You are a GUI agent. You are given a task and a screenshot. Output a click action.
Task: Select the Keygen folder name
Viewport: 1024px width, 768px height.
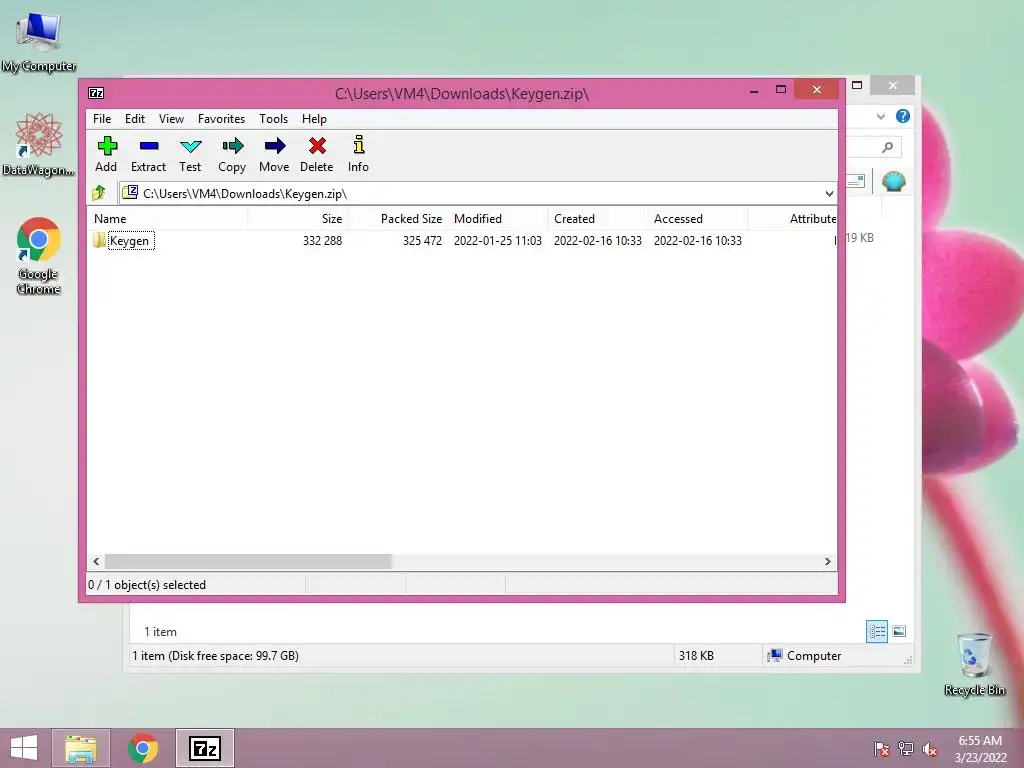coord(131,240)
